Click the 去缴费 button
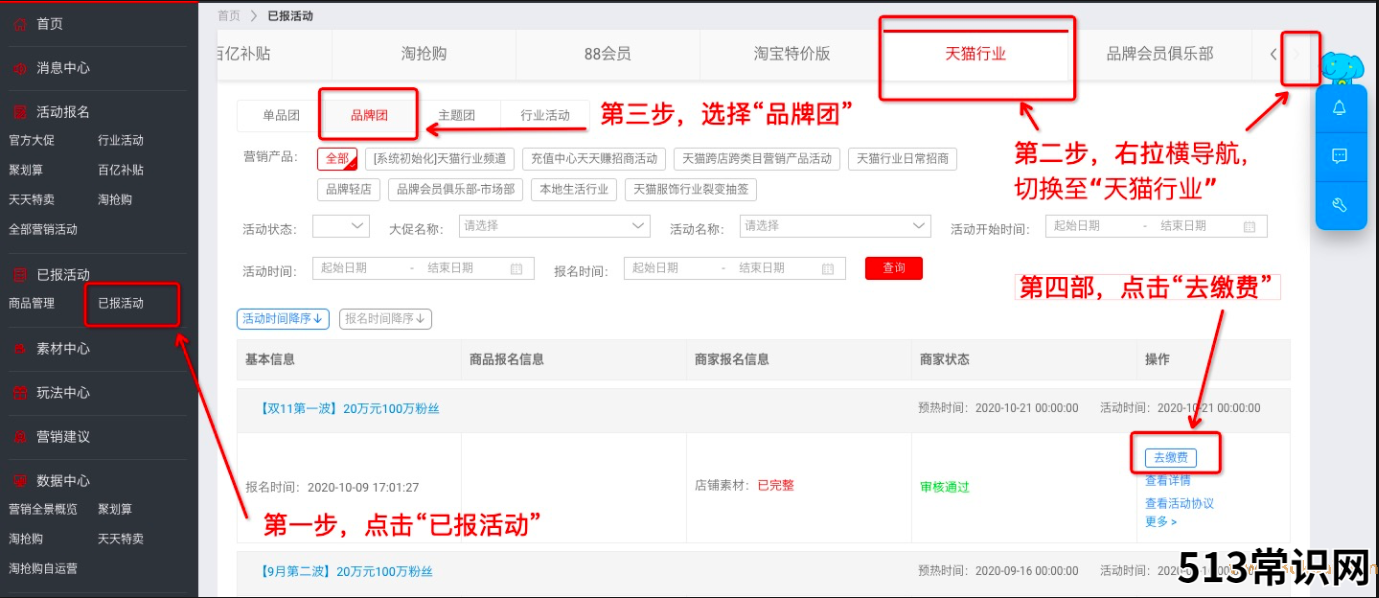 click(1171, 458)
